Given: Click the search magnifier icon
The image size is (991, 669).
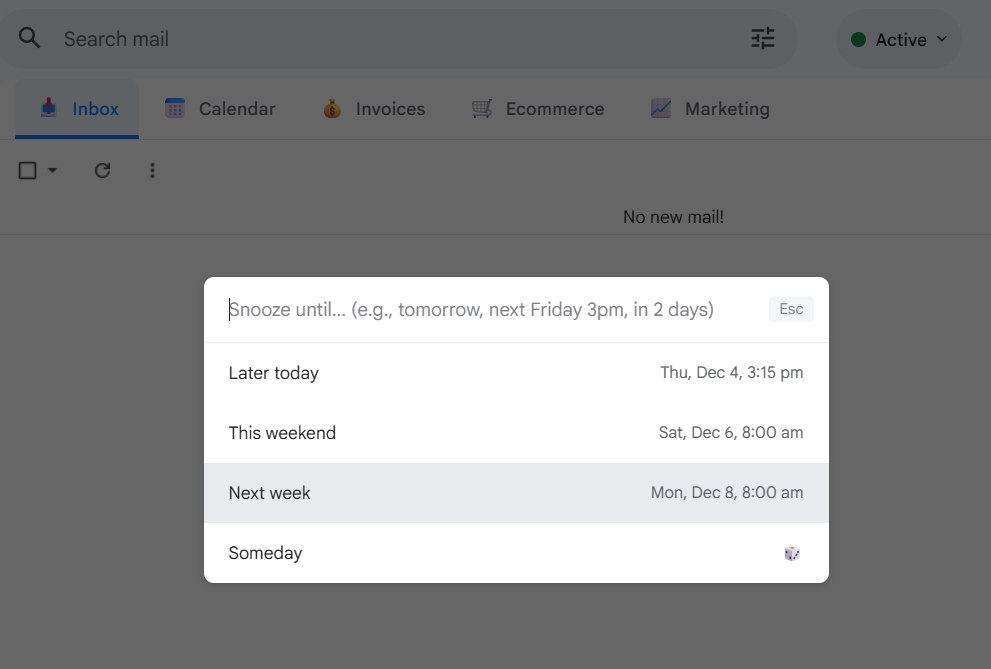Looking at the screenshot, I should pyautogui.click(x=29, y=37).
